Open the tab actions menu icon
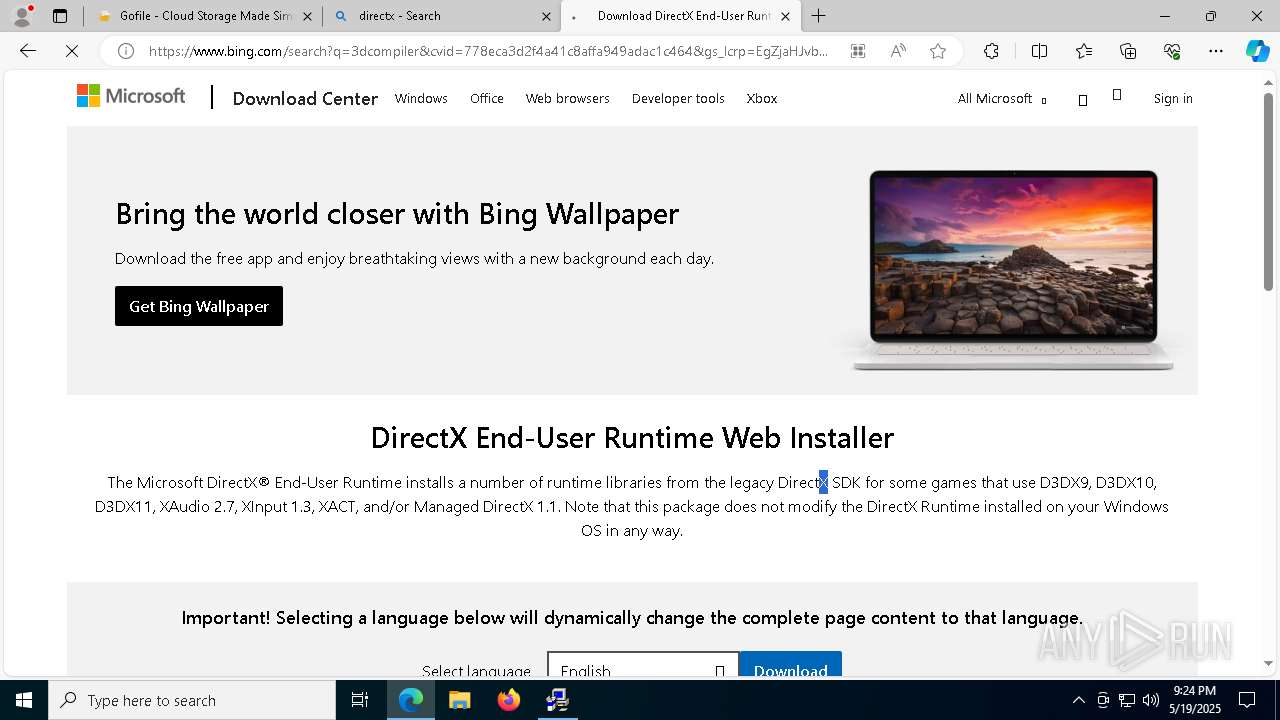This screenshot has width=1280, height=720. click(60, 16)
